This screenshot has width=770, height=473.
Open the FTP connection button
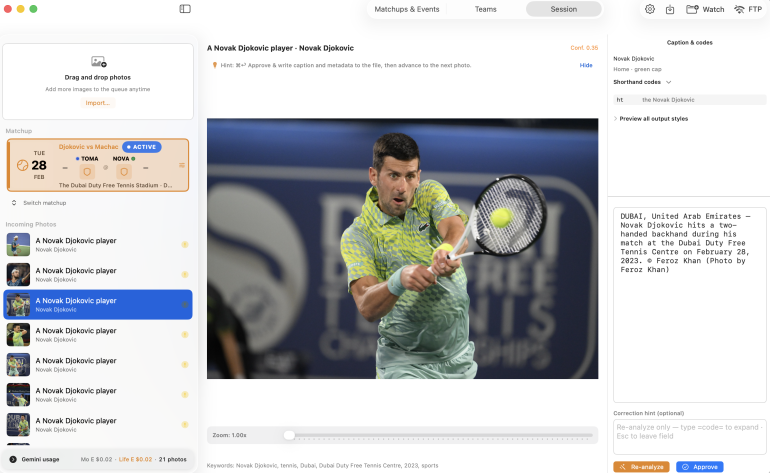748,9
